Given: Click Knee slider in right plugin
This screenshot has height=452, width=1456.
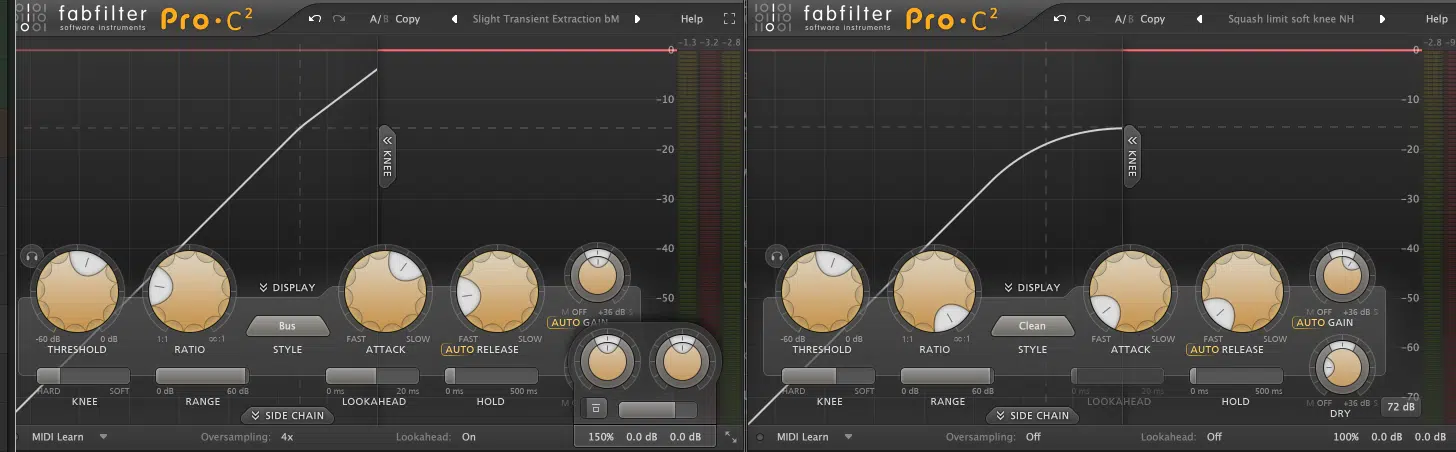Looking at the screenshot, I should coord(829,376).
